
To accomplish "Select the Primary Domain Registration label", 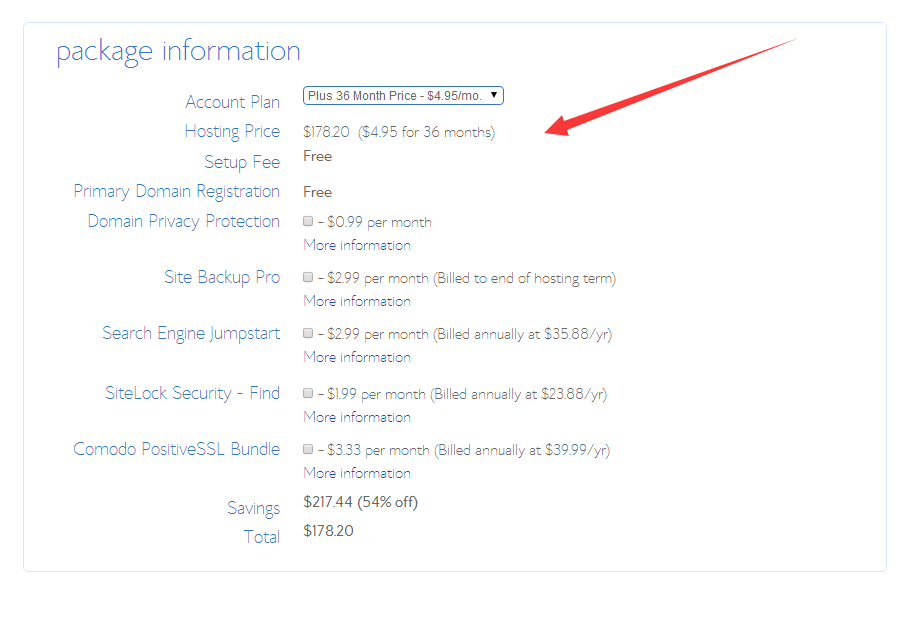I will click(x=177, y=191).
